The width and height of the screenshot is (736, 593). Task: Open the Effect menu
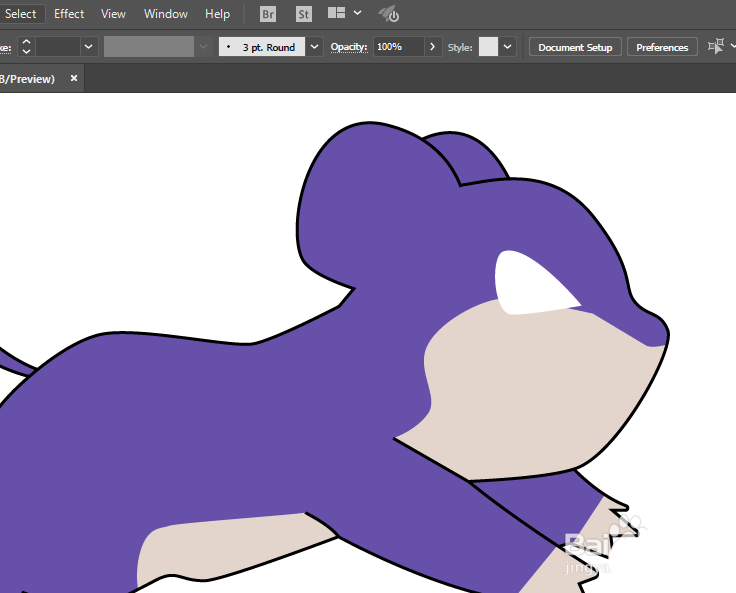click(x=69, y=14)
